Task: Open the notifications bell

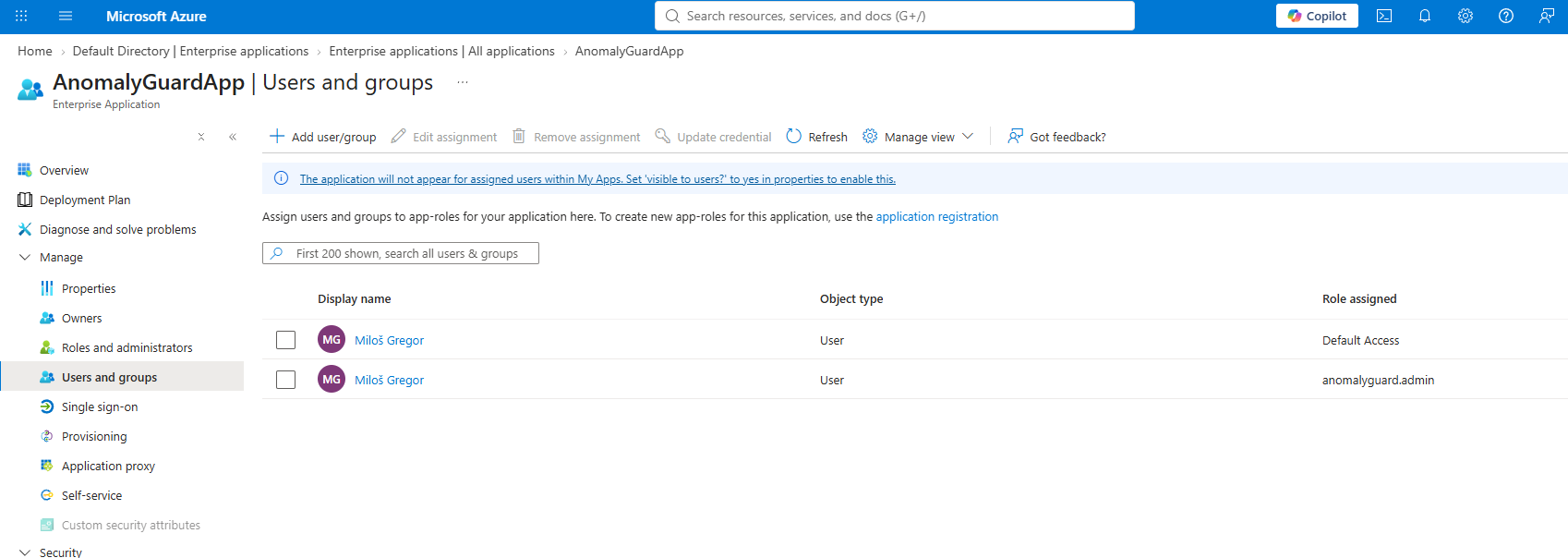Action: (x=1425, y=16)
